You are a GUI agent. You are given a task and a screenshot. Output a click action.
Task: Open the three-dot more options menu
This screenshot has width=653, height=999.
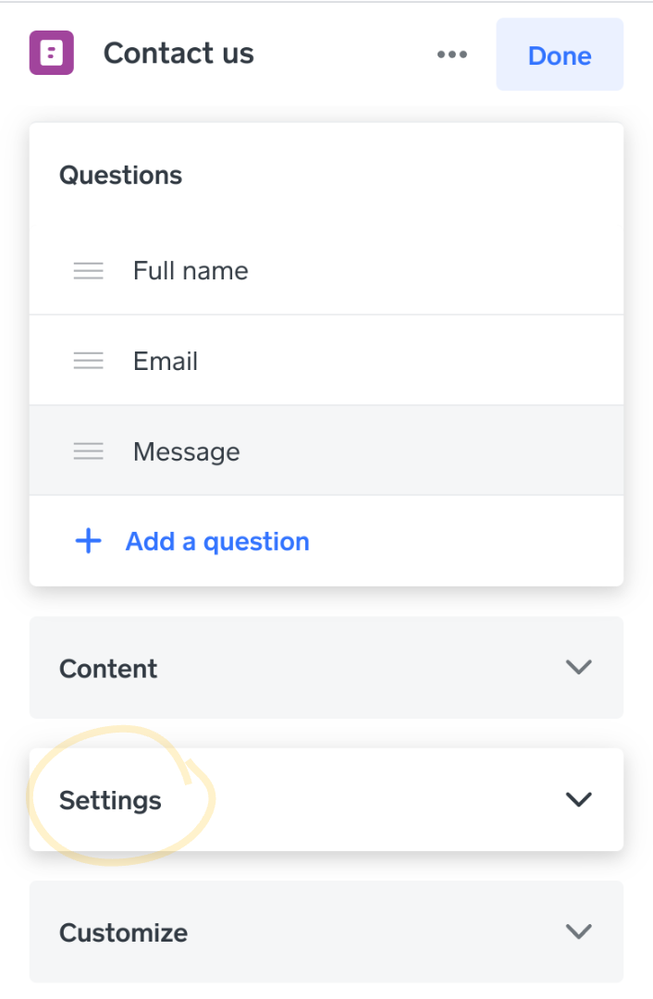(x=452, y=55)
